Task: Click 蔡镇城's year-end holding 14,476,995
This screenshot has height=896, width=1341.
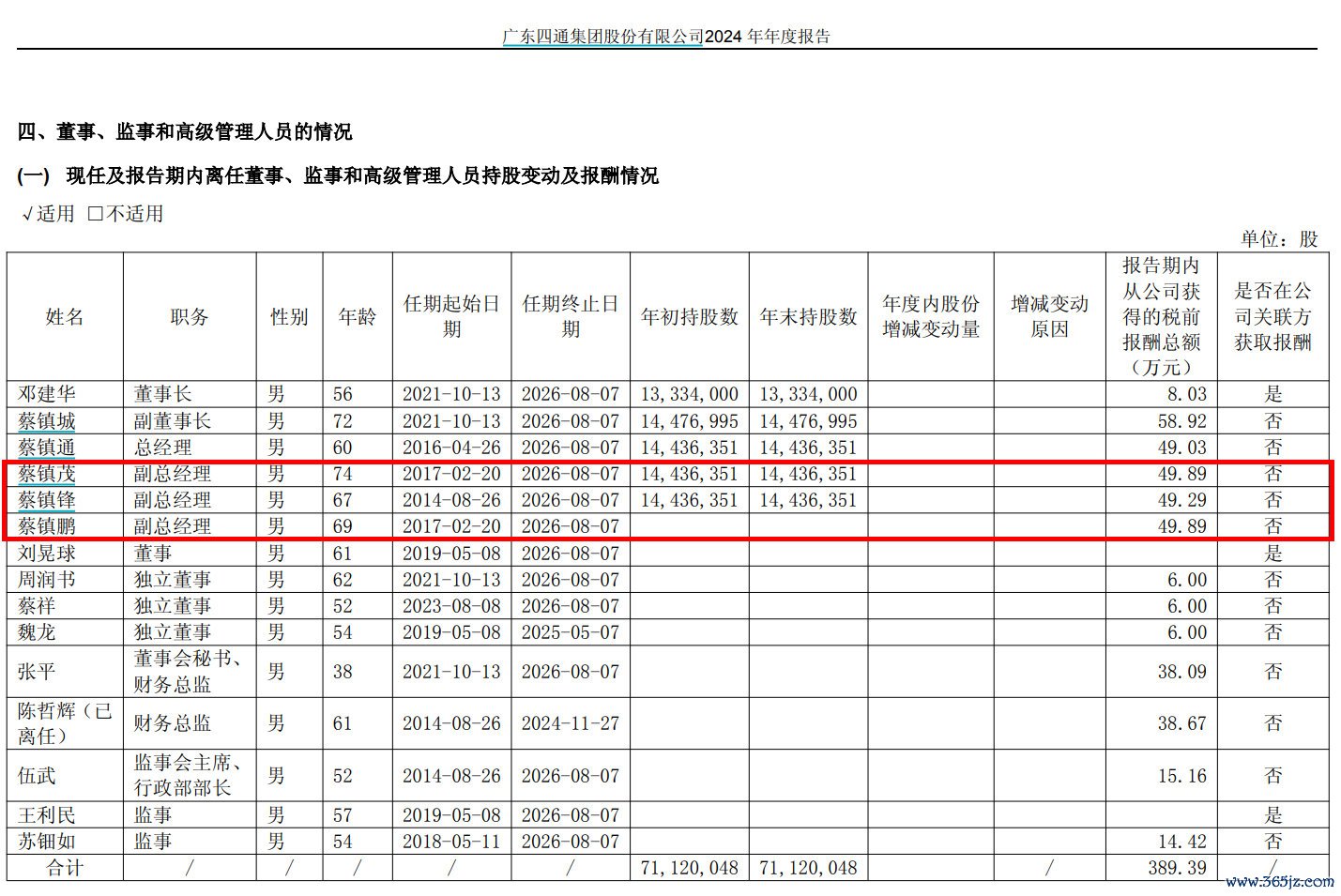Action: 809,421
